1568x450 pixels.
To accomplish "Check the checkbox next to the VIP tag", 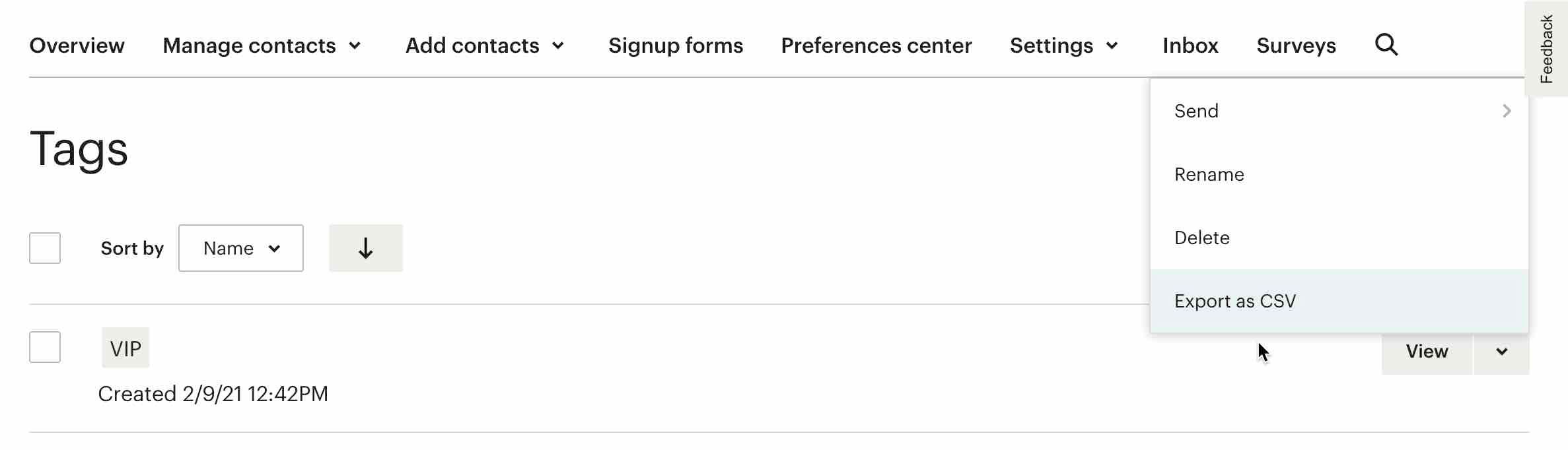I will tap(44, 346).
